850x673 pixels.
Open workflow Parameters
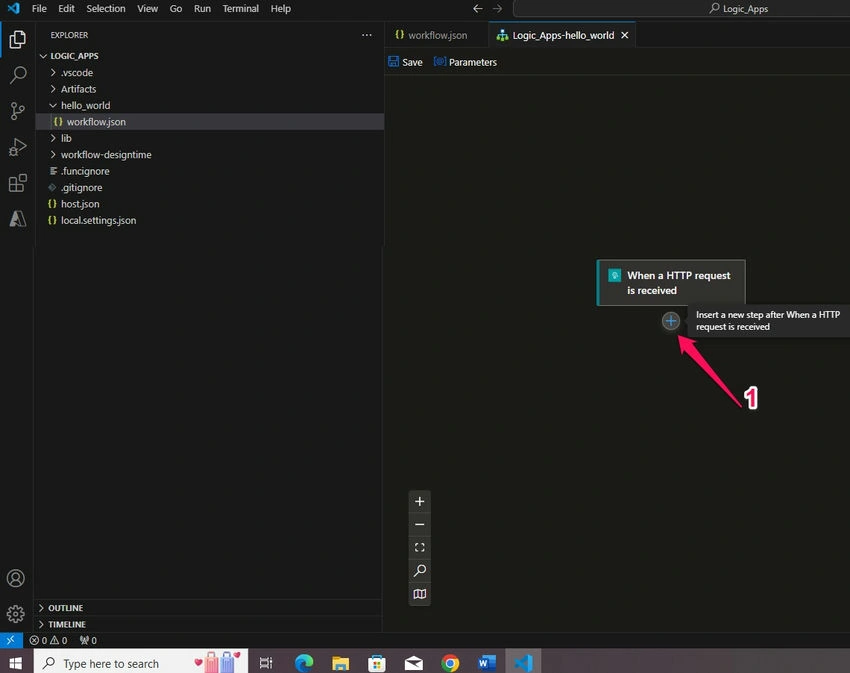point(465,62)
